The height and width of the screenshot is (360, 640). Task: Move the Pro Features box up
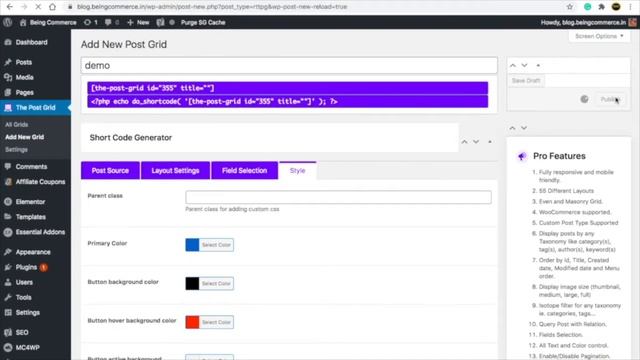pyautogui.click(x=513, y=128)
